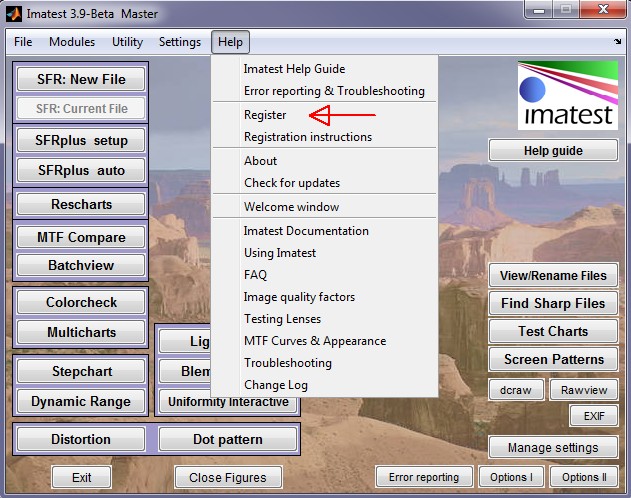Click Find Sharp Files button

(553, 303)
